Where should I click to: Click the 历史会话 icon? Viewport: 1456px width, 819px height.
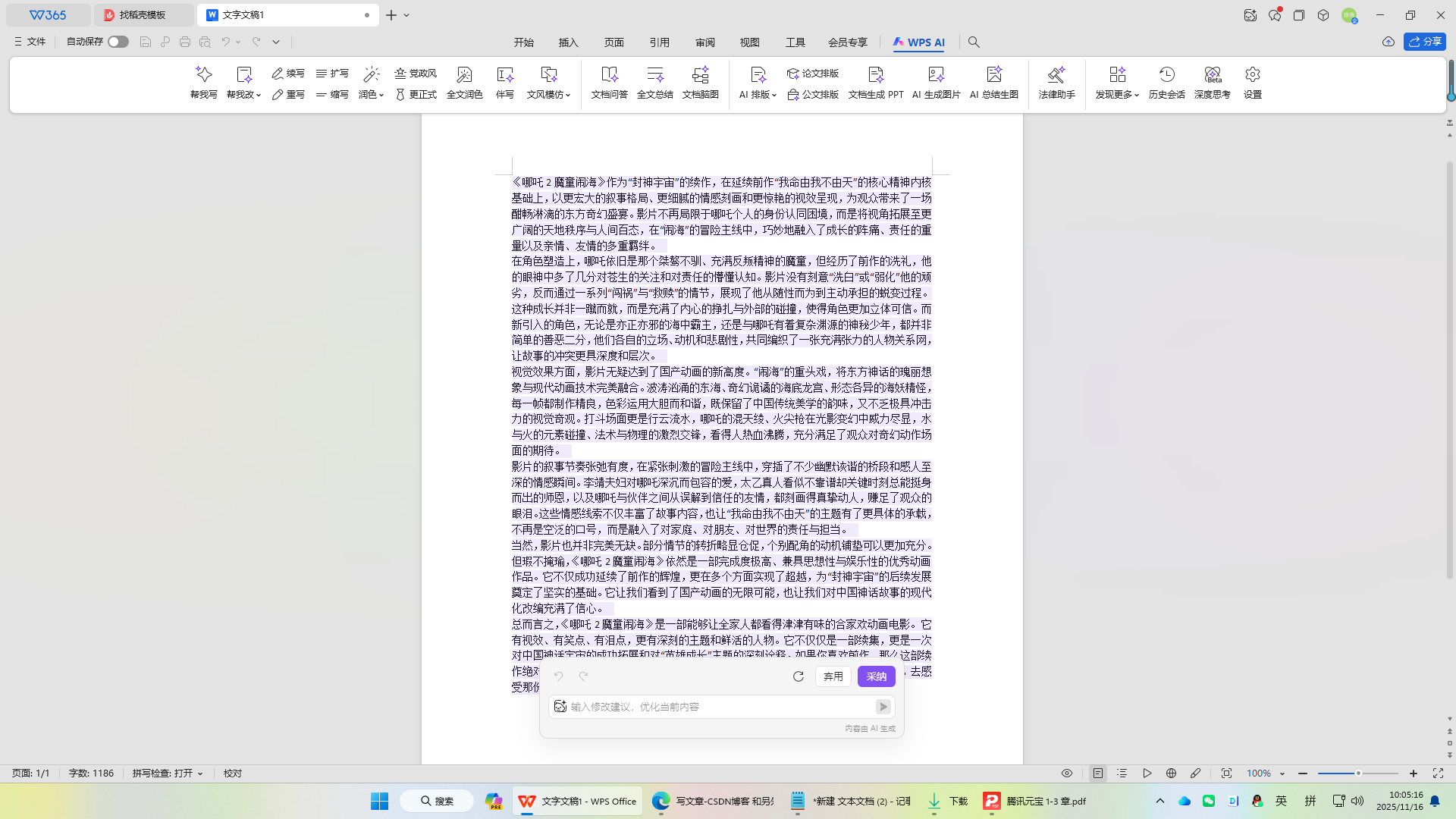pyautogui.click(x=1166, y=83)
